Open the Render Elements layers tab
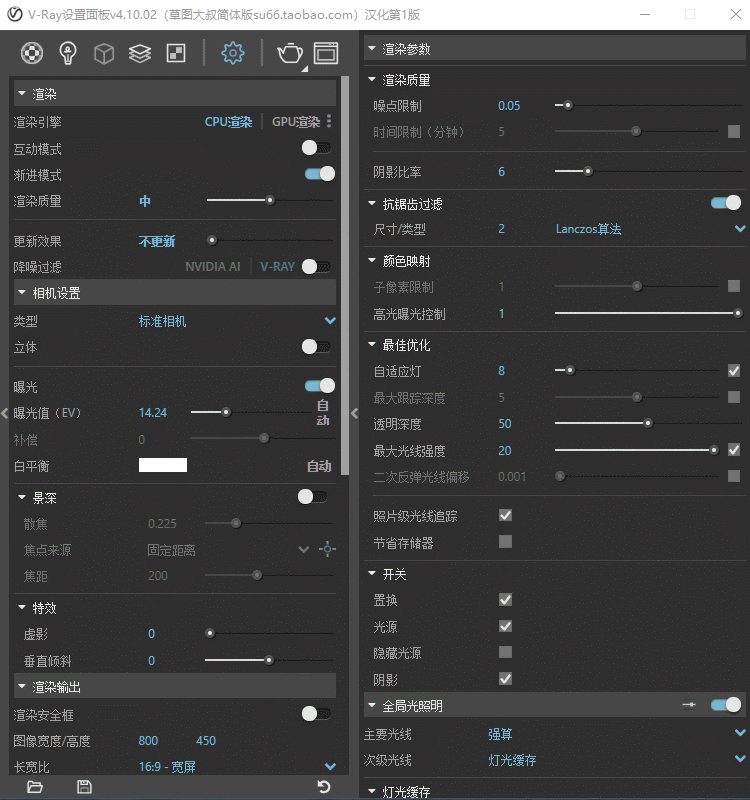This screenshot has width=750, height=800. pos(140,53)
